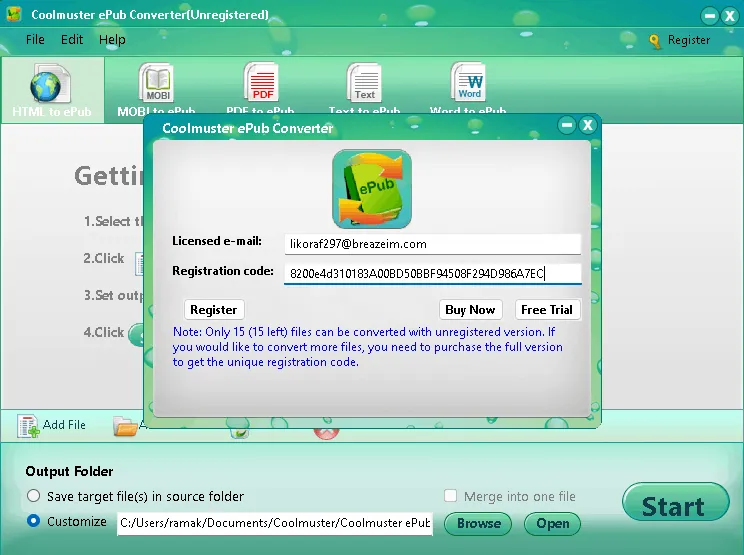744x555 pixels.
Task: Open the File menu
Action: pyautogui.click(x=35, y=40)
